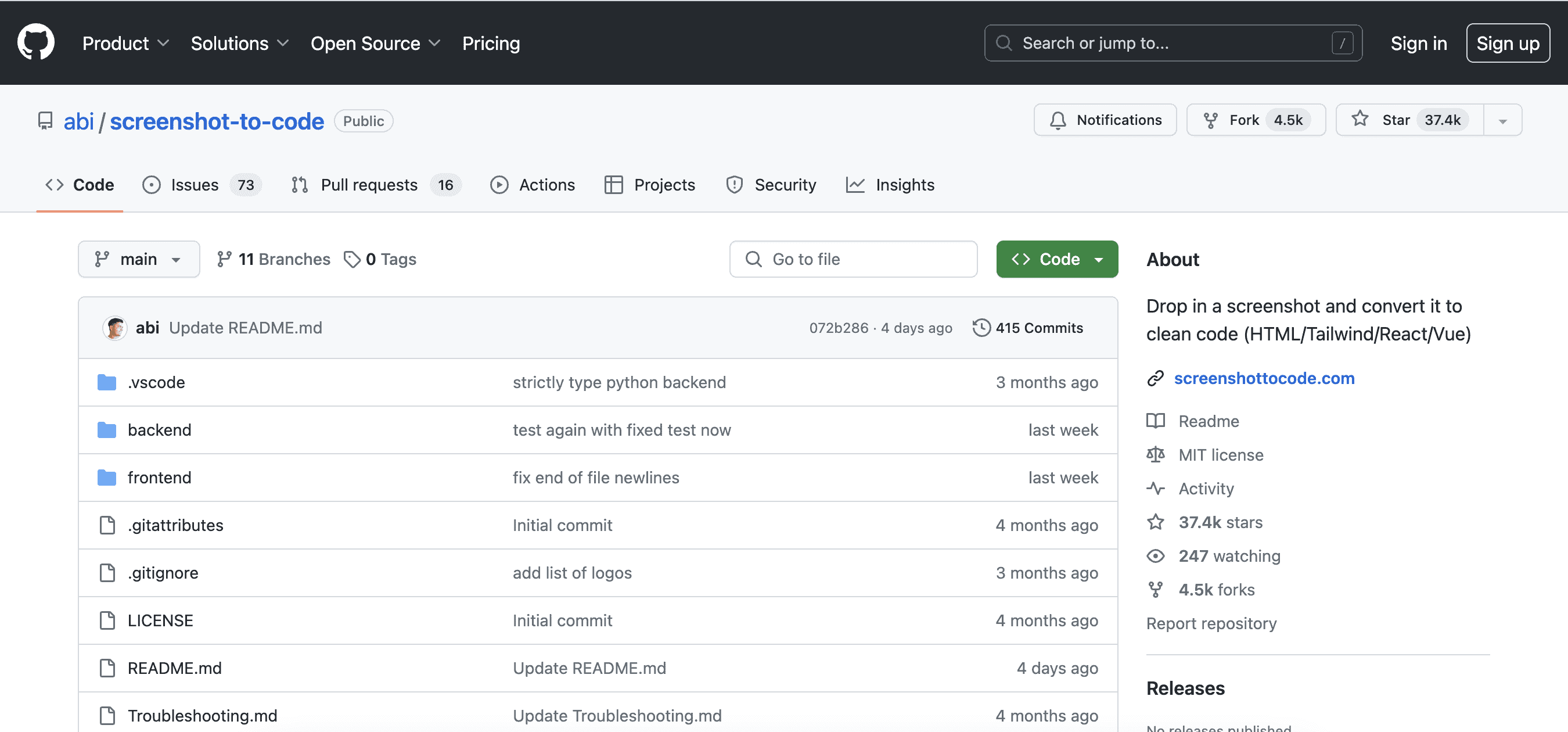Image resolution: width=1568 pixels, height=732 pixels.
Task: Open the 'strictly type python backend' commit
Action: 619,382
